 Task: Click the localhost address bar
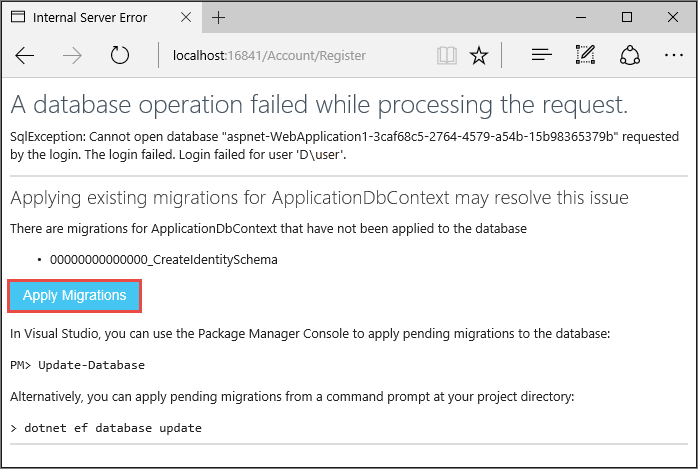tap(290, 56)
